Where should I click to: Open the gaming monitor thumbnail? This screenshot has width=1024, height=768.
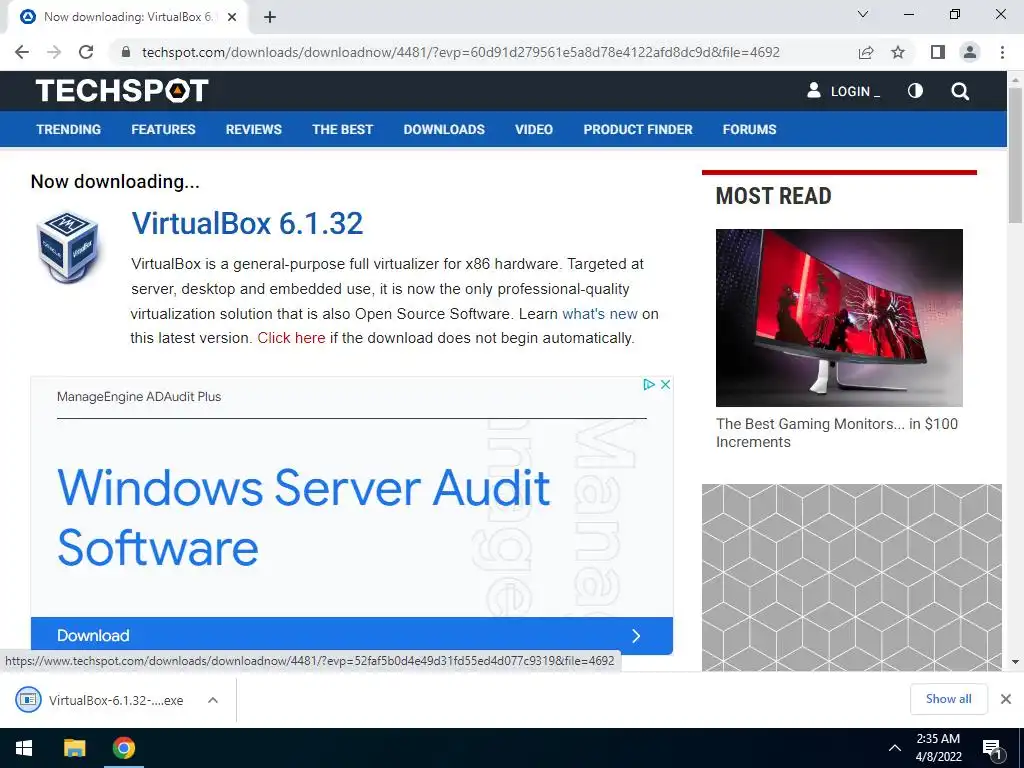(839, 317)
